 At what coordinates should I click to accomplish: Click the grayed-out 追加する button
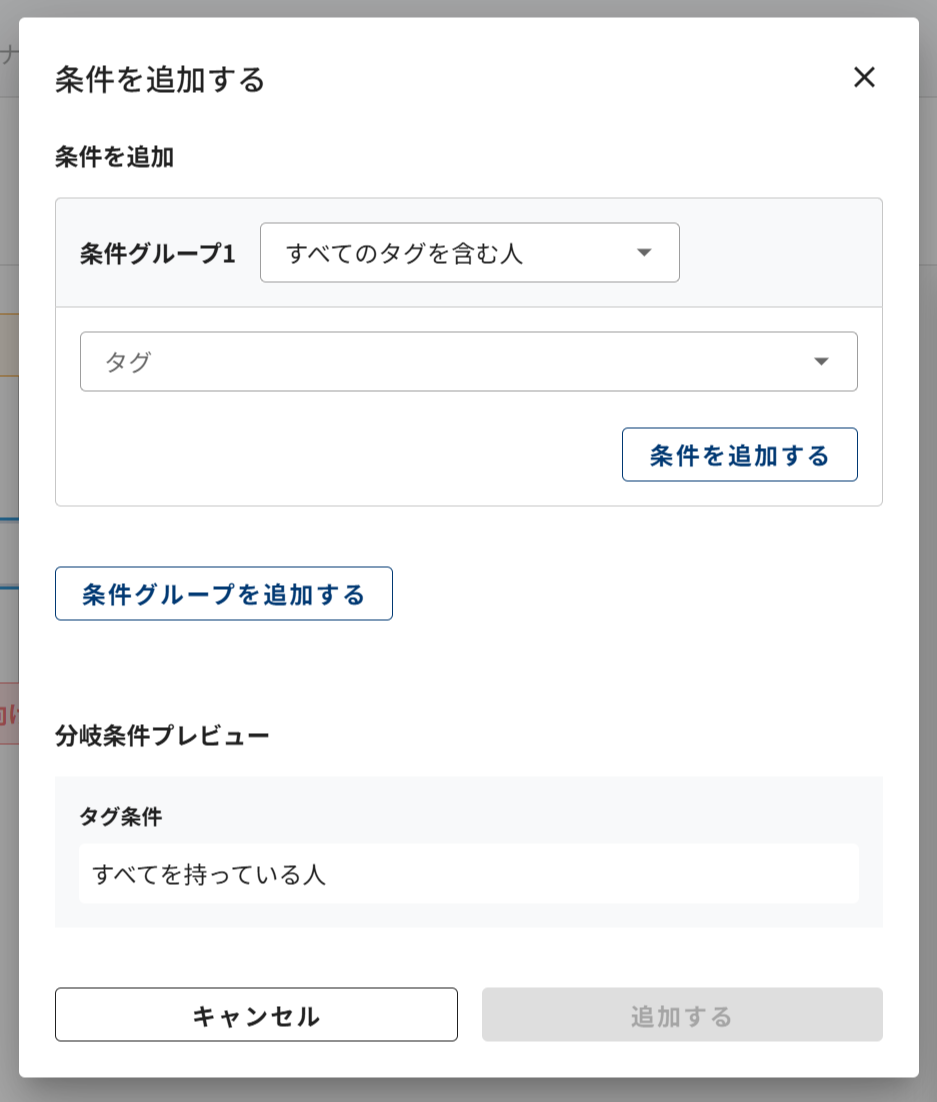(x=682, y=1015)
